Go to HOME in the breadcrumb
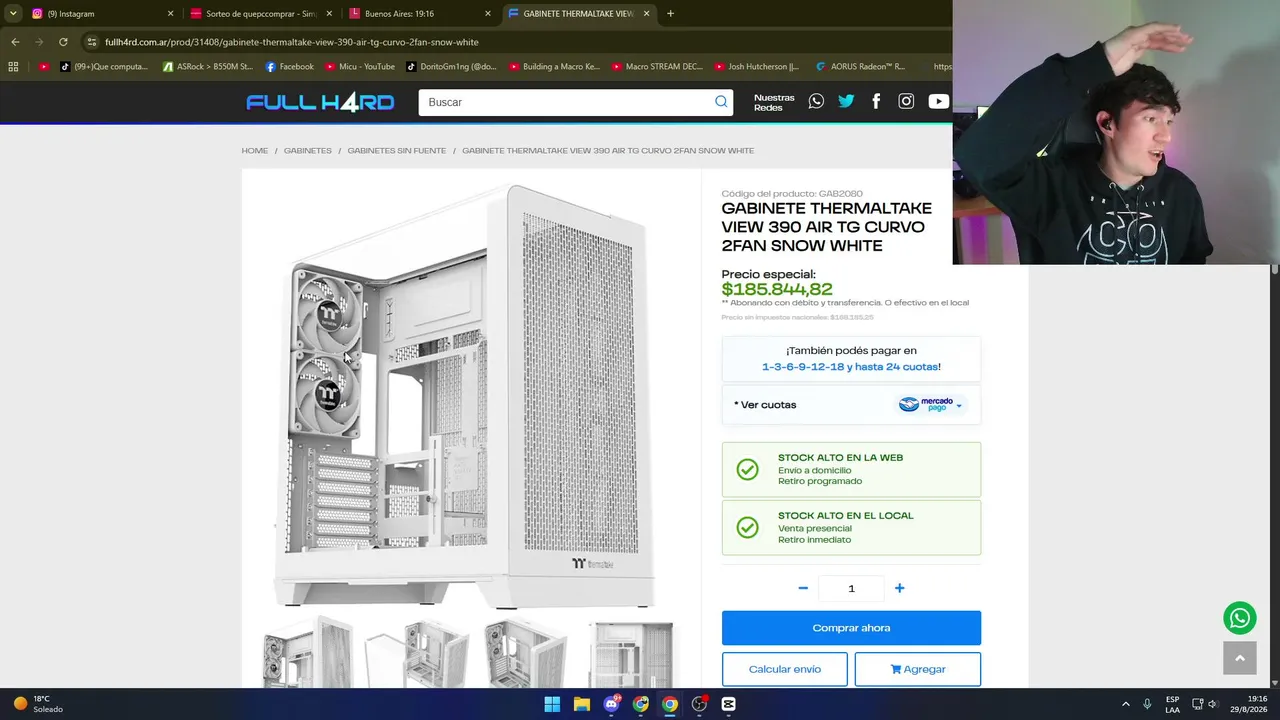The width and height of the screenshot is (1280, 720). click(x=255, y=151)
